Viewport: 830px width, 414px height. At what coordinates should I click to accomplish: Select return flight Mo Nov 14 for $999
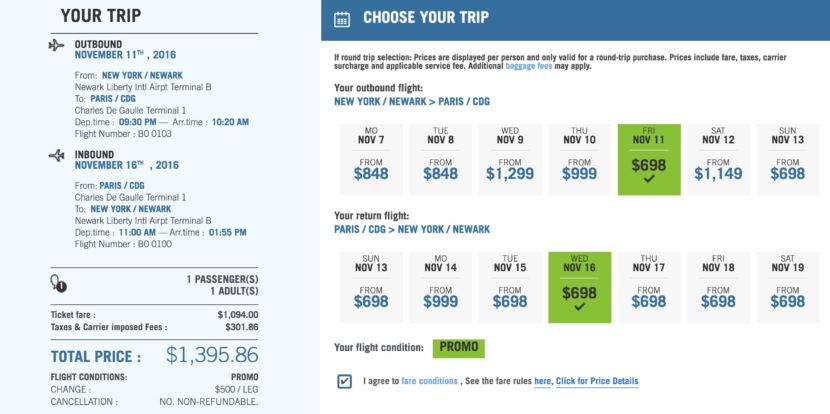(441, 285)
